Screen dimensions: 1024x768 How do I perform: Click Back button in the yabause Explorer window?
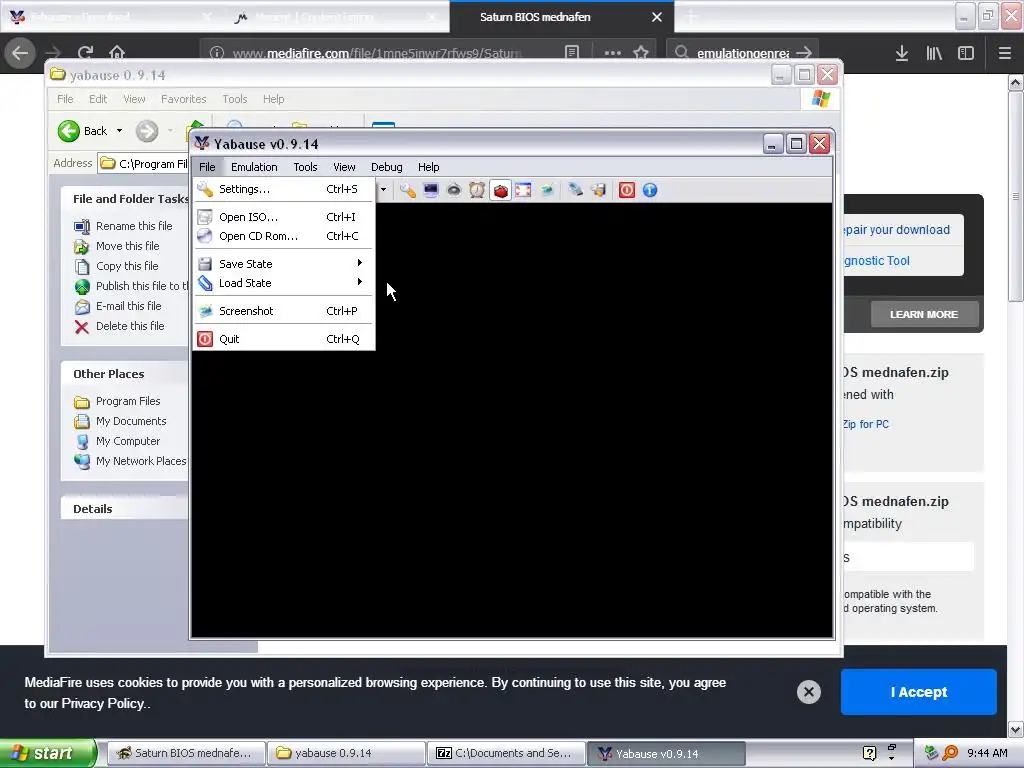82,131
